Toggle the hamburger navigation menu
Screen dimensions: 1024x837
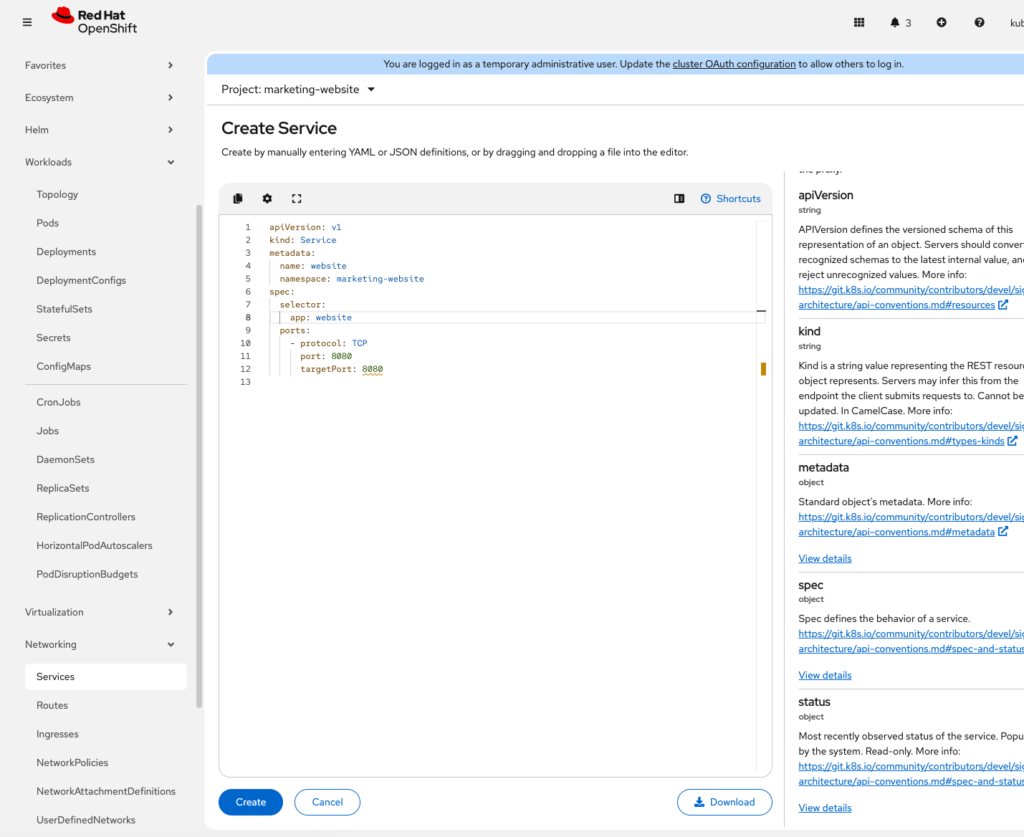pyautogui.click(x=27, y=22)
